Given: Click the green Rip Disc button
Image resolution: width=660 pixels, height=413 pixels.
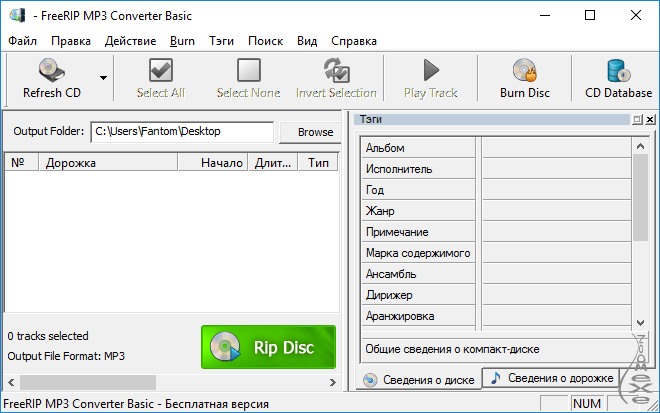Looking at the screenshot, I should pyautogui.click(x=269, y=347).
